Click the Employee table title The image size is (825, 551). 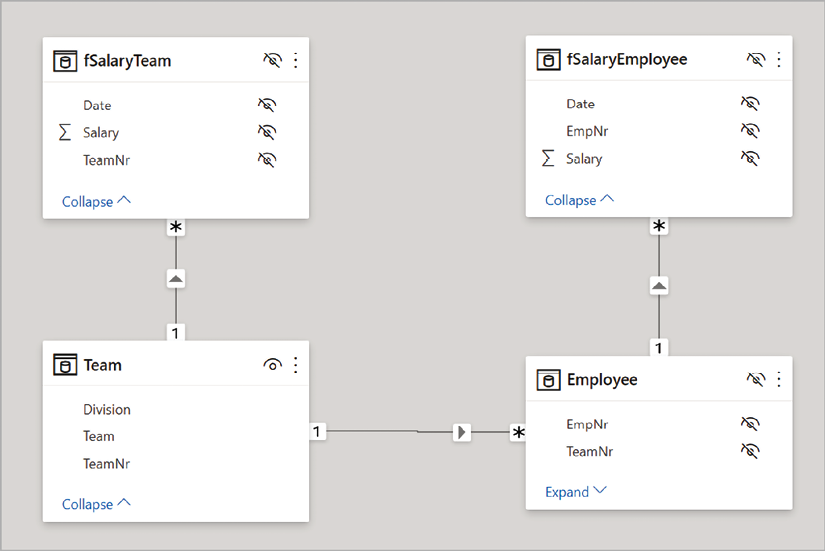[602, 380]
